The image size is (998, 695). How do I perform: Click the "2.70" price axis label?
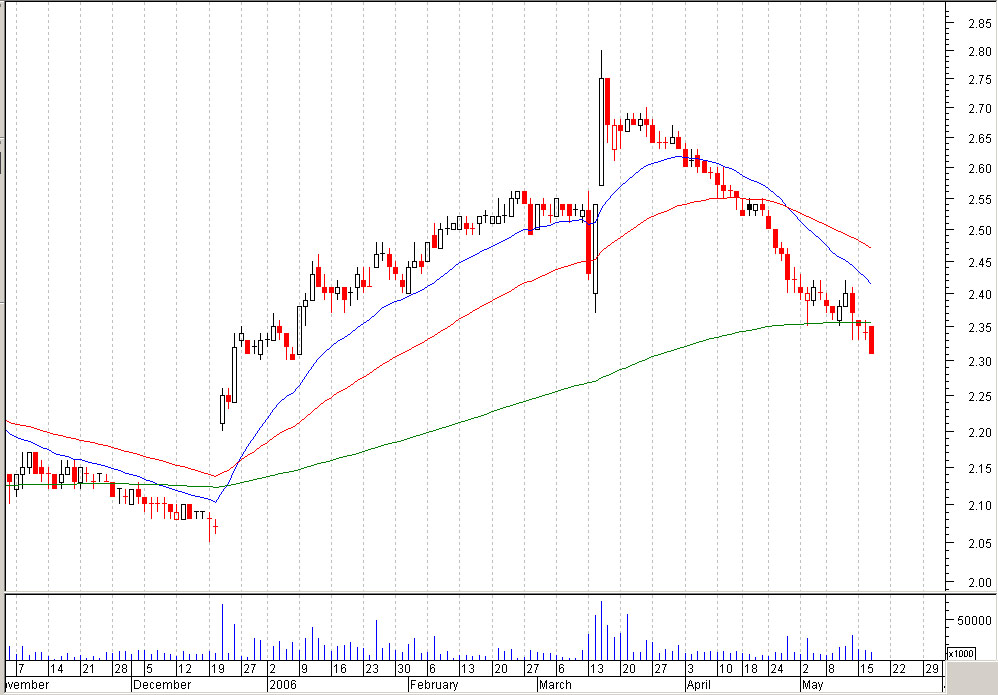click(980, 109)
